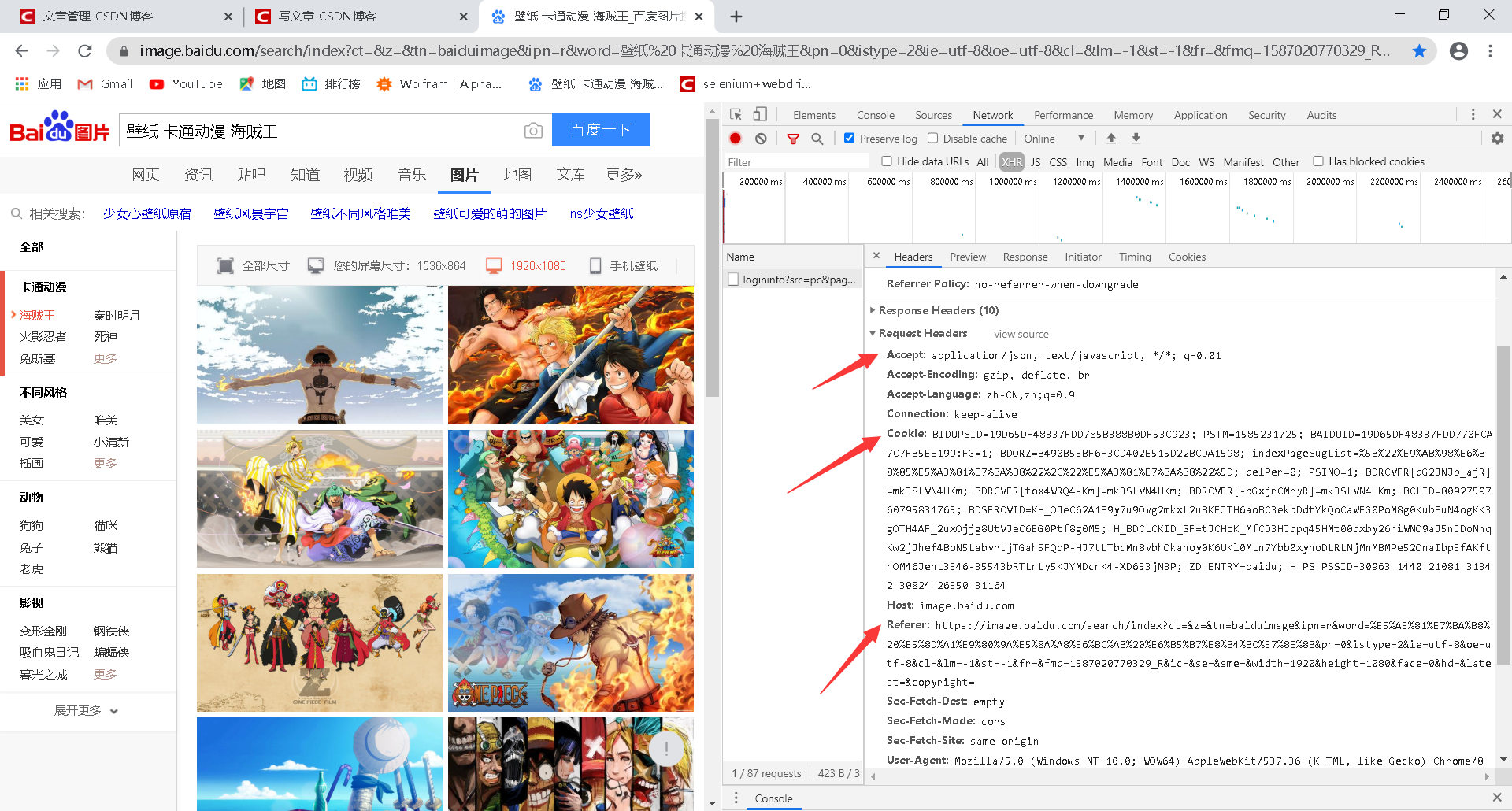
Task: Open related search 少女心壁纸原宿
Action: 147,213
